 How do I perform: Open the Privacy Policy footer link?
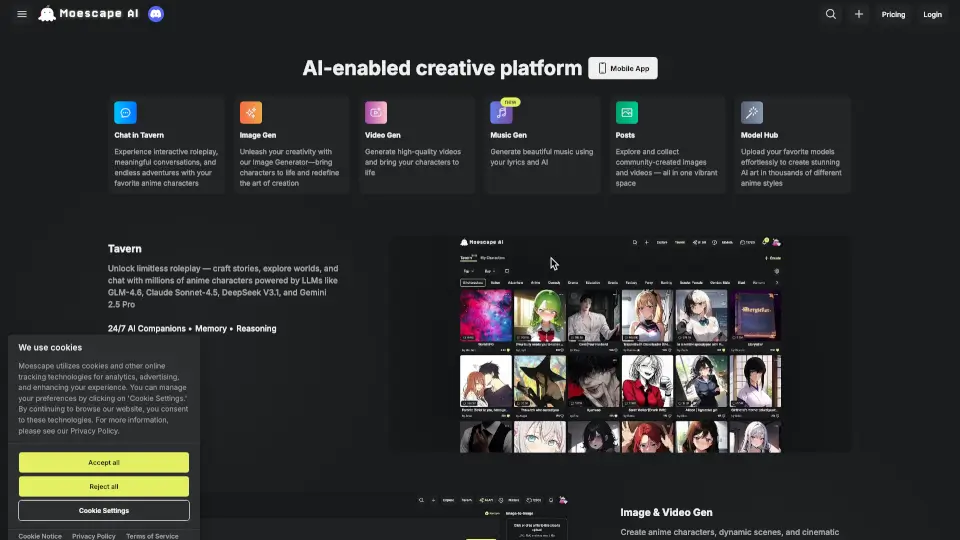94,536
